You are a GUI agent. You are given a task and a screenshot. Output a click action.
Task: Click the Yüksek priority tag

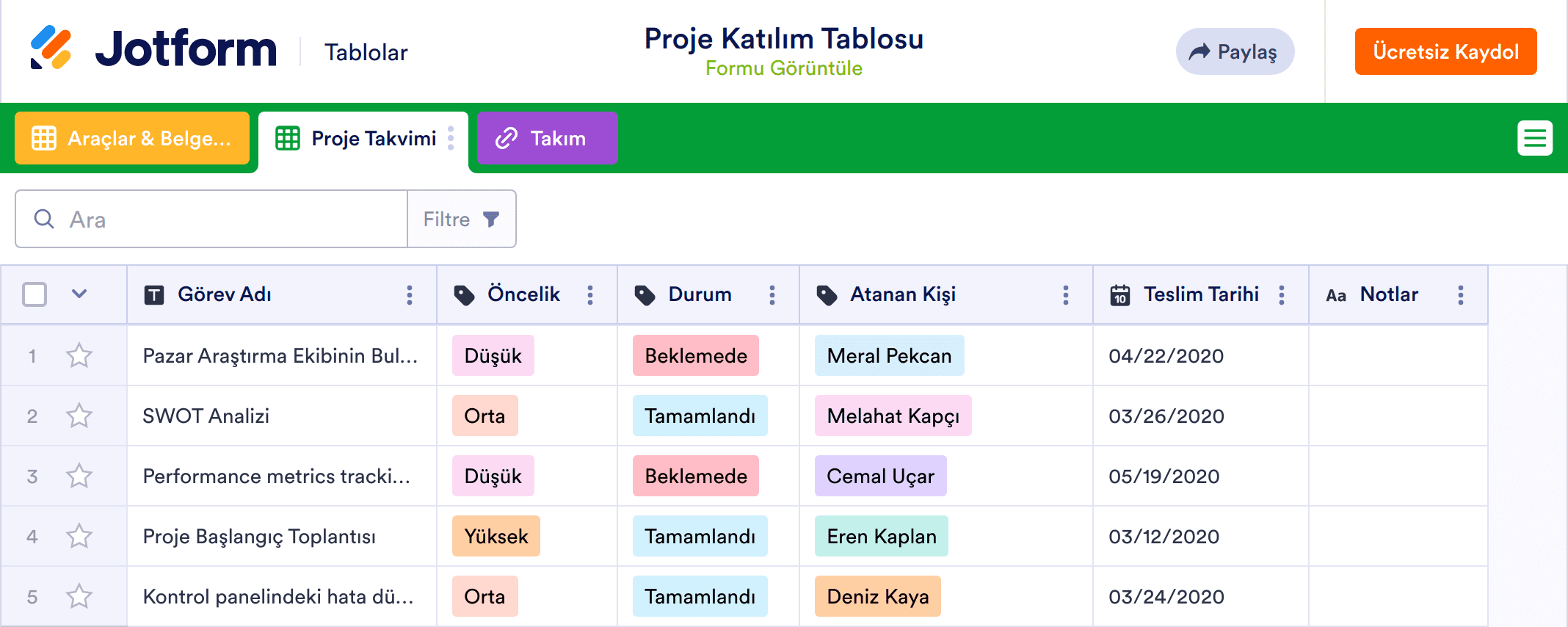[x=496, y=537]
